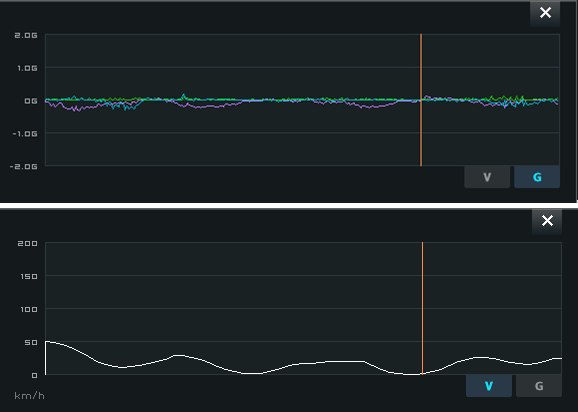Switch lower graph to G mode
Screen dimensions: 578x412
point(539,386)
